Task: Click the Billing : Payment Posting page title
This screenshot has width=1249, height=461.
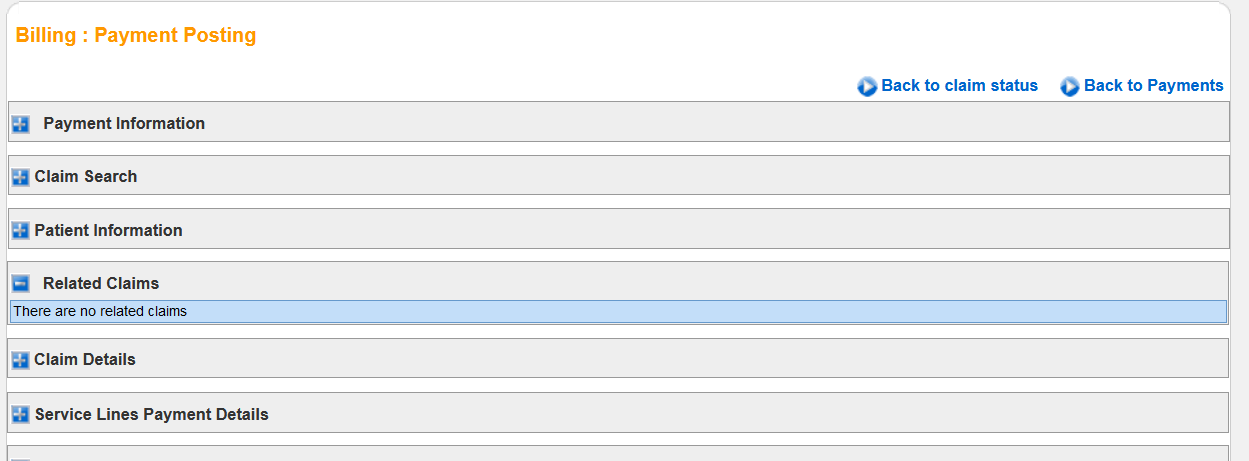Action: tap(136, 36)
